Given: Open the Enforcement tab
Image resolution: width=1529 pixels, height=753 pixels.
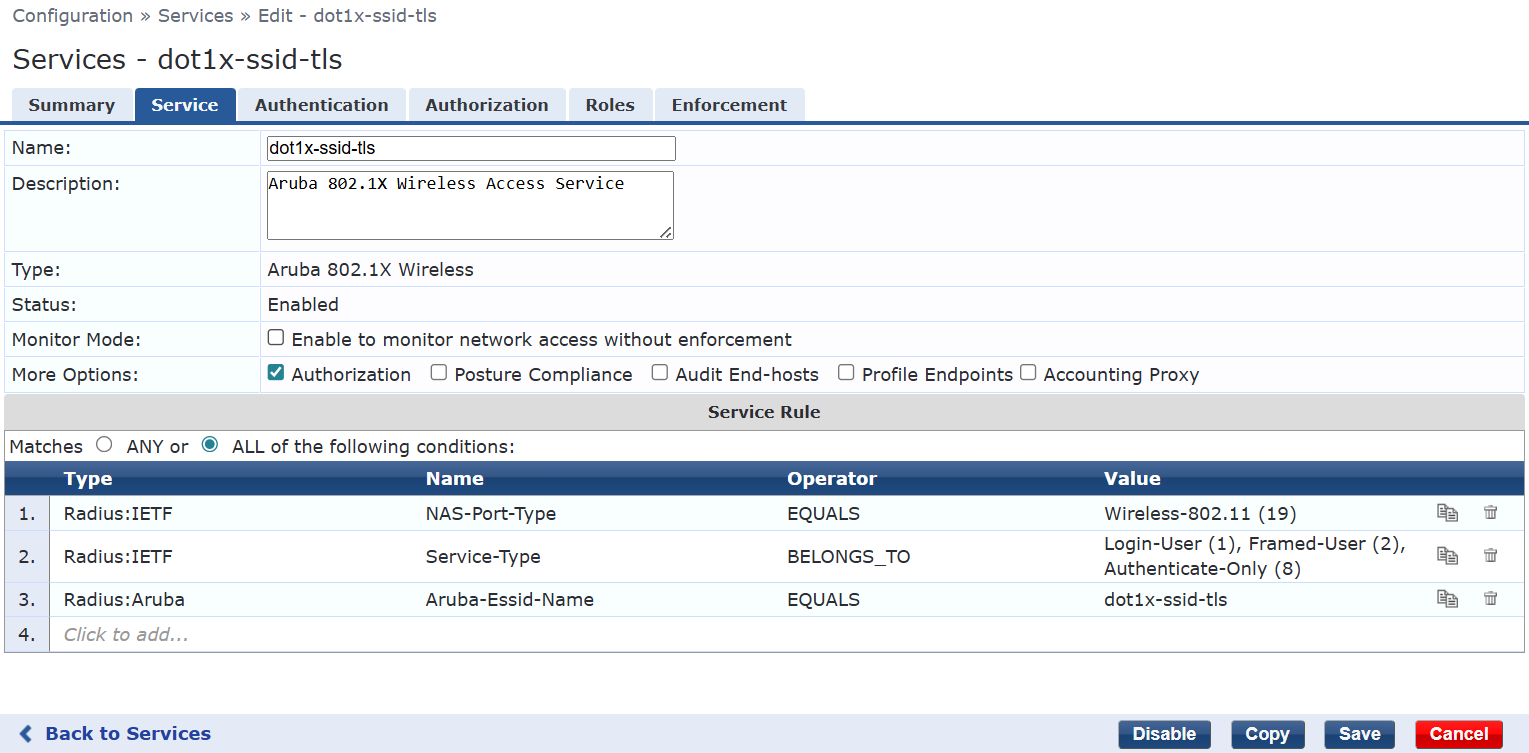Looking at the screenshot, I should [729, 105].
